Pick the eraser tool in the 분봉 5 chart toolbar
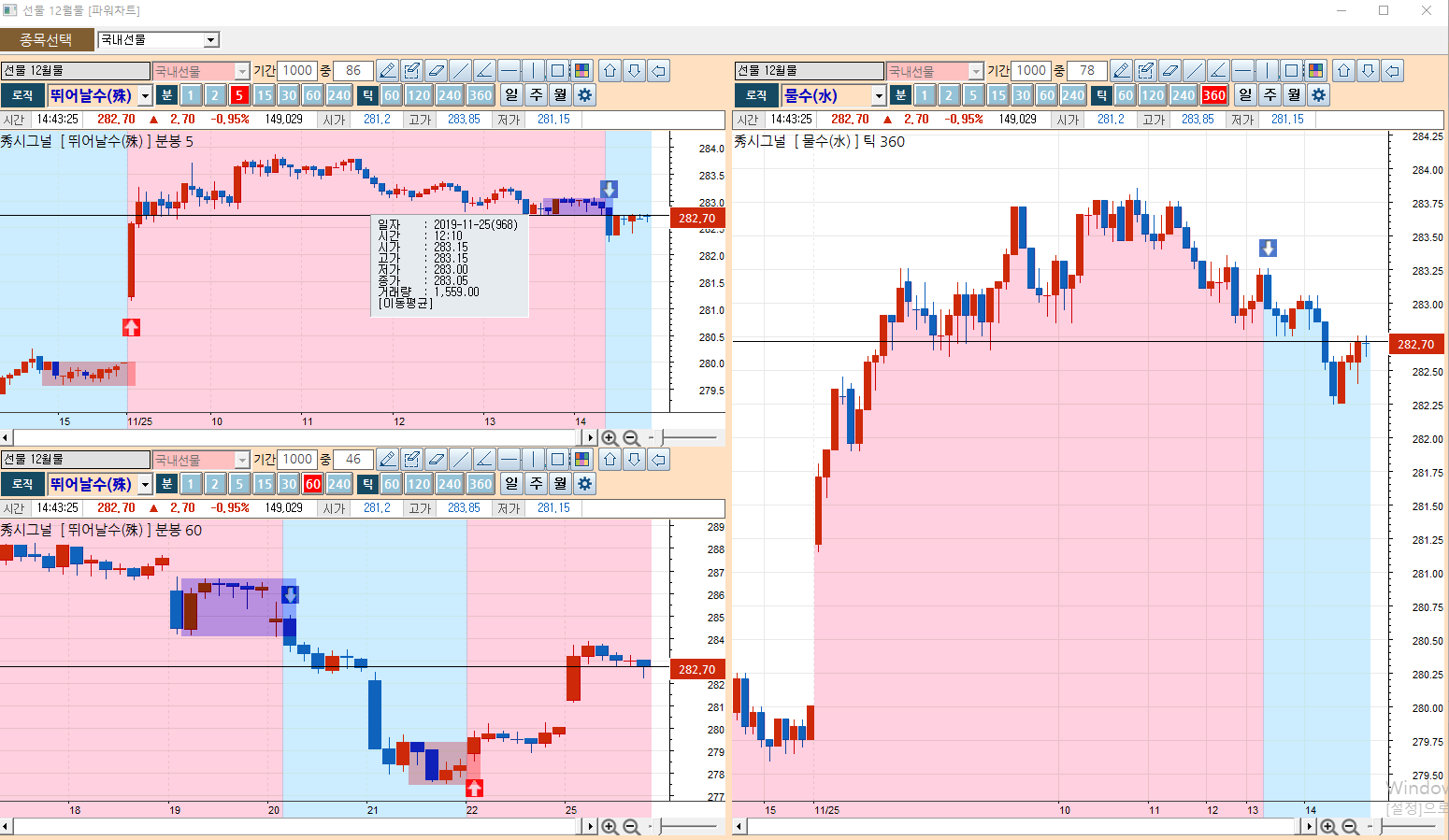Image resolution: width=1449 pixels, height=840 pixels. [436, 71]
